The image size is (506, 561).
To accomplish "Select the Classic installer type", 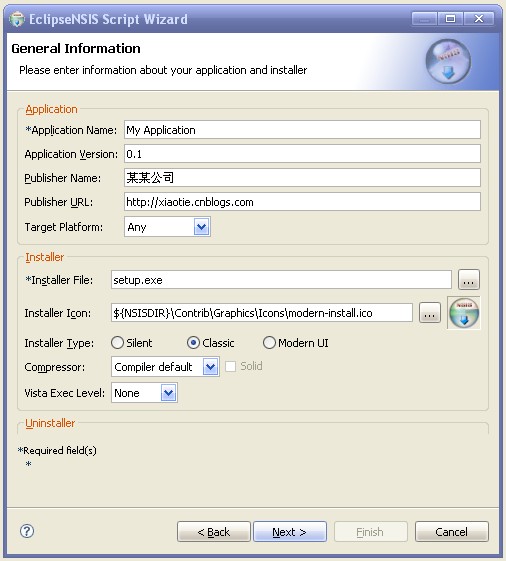I will coord(210,343).
